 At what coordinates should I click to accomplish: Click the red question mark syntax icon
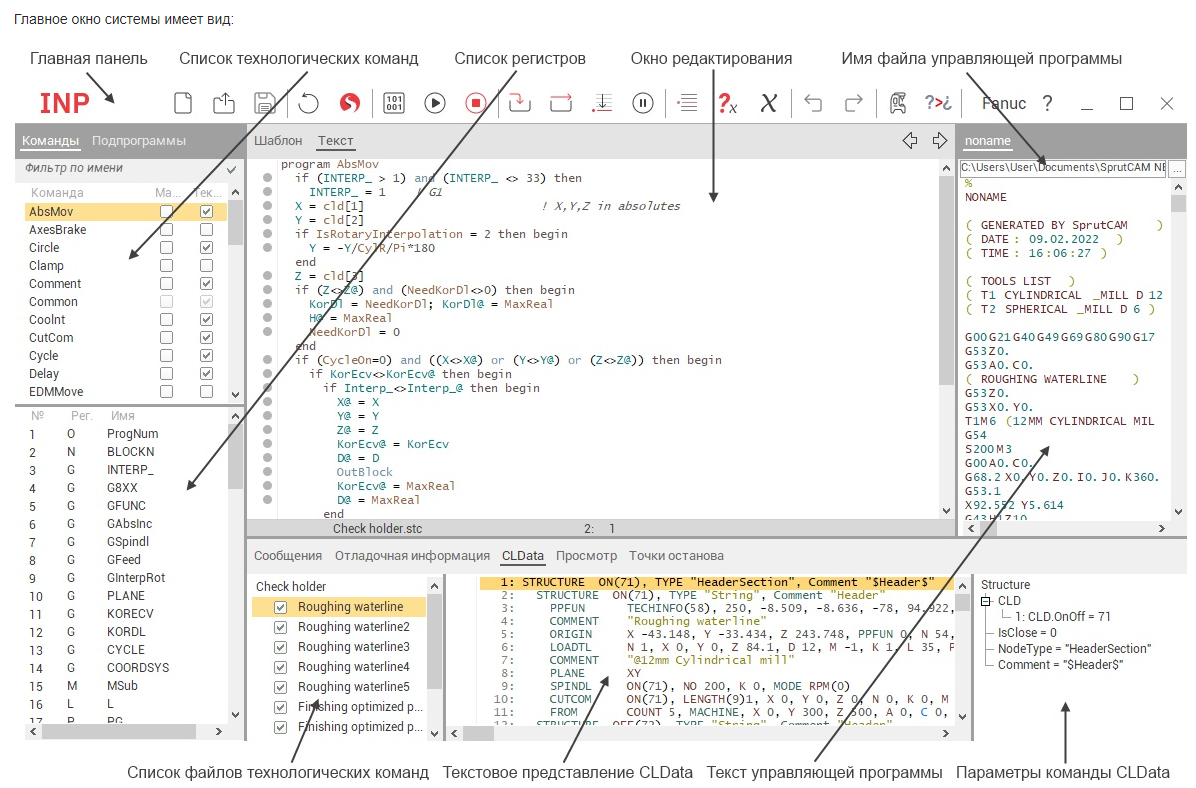pyautogui.click(x=727, y=103)
